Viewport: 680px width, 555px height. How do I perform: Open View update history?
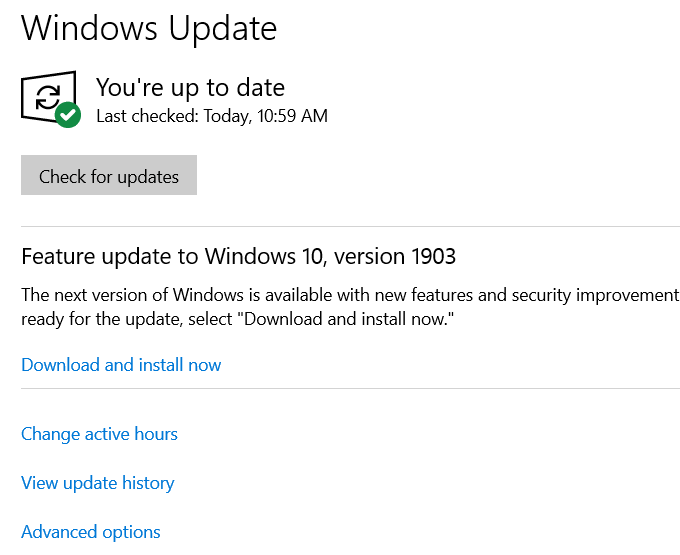pos(97,483)
